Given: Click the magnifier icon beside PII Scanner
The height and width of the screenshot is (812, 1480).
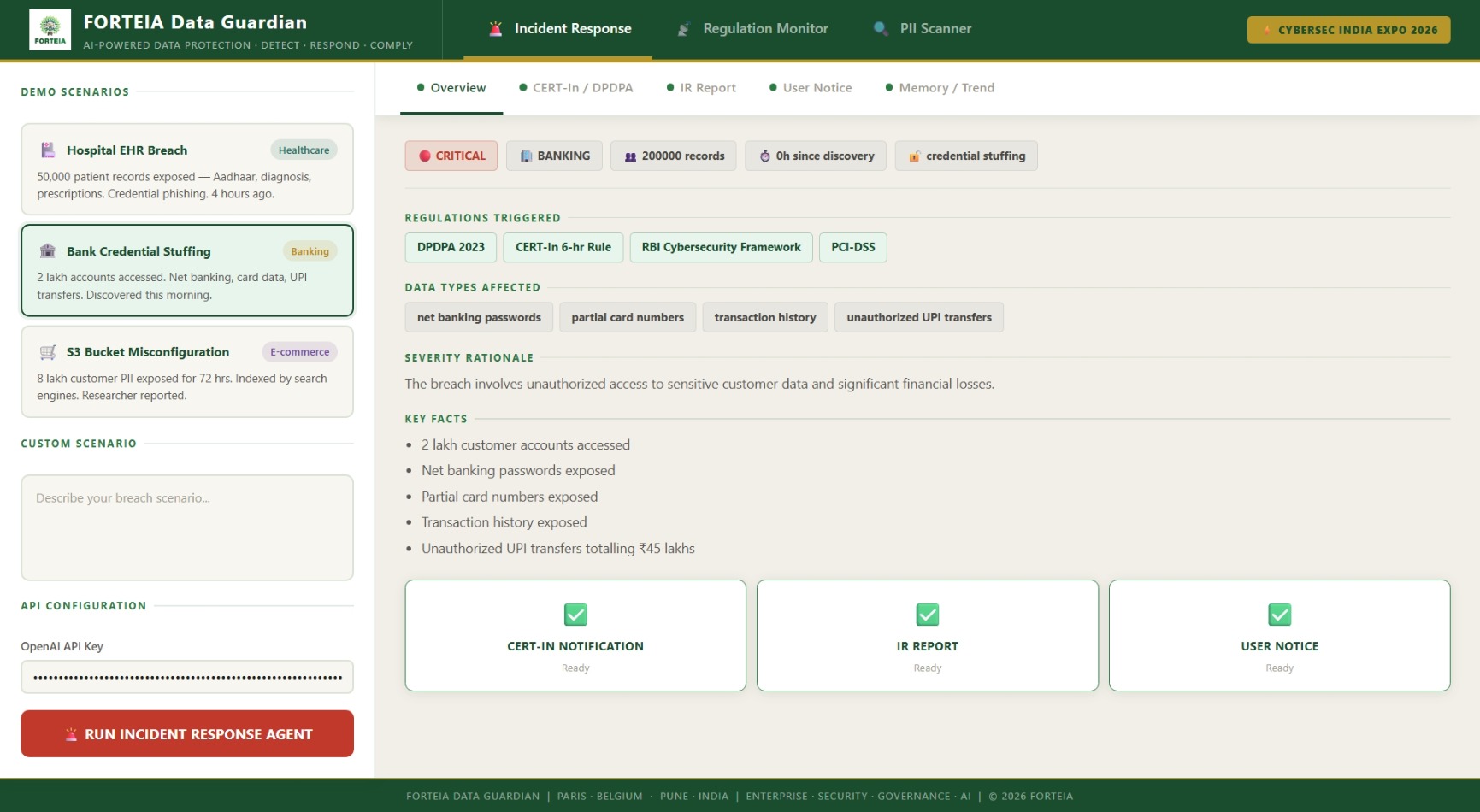Looking at the screenshot, I should click(x=881, y=29).
